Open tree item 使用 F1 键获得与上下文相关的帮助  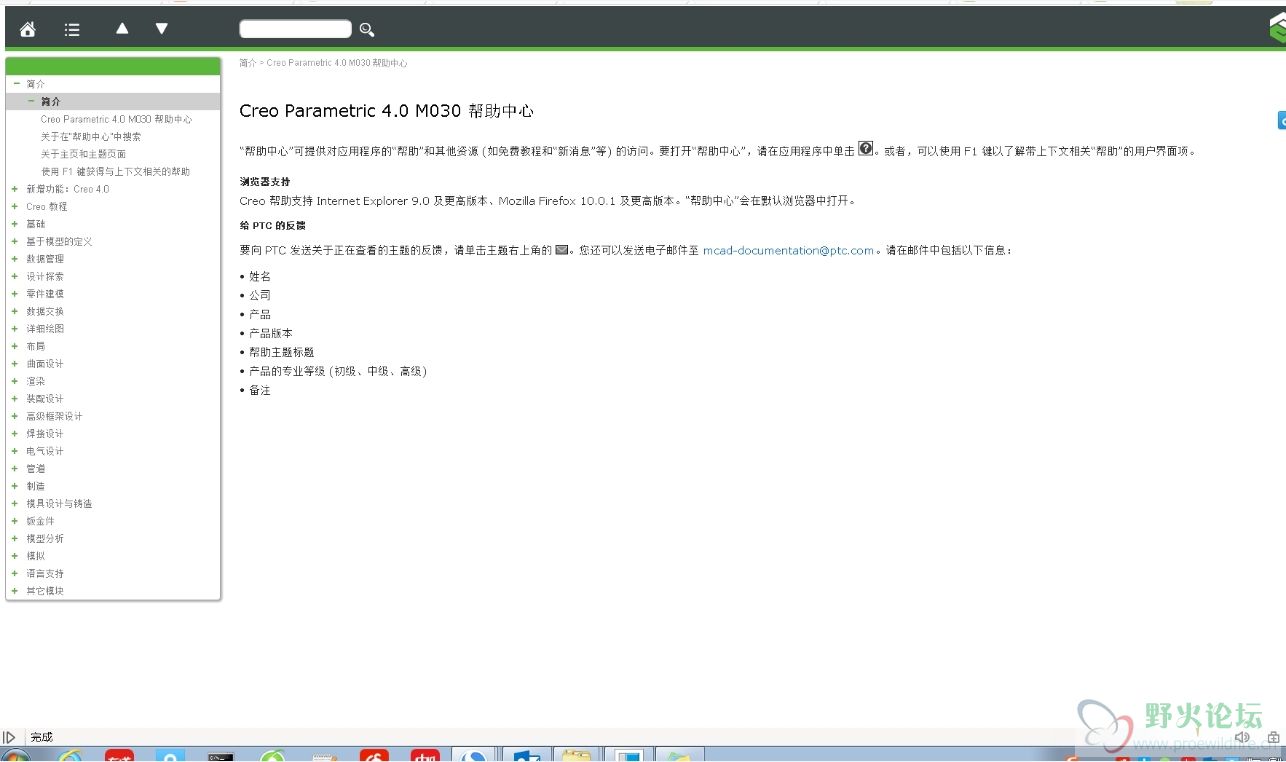[115, 171]
